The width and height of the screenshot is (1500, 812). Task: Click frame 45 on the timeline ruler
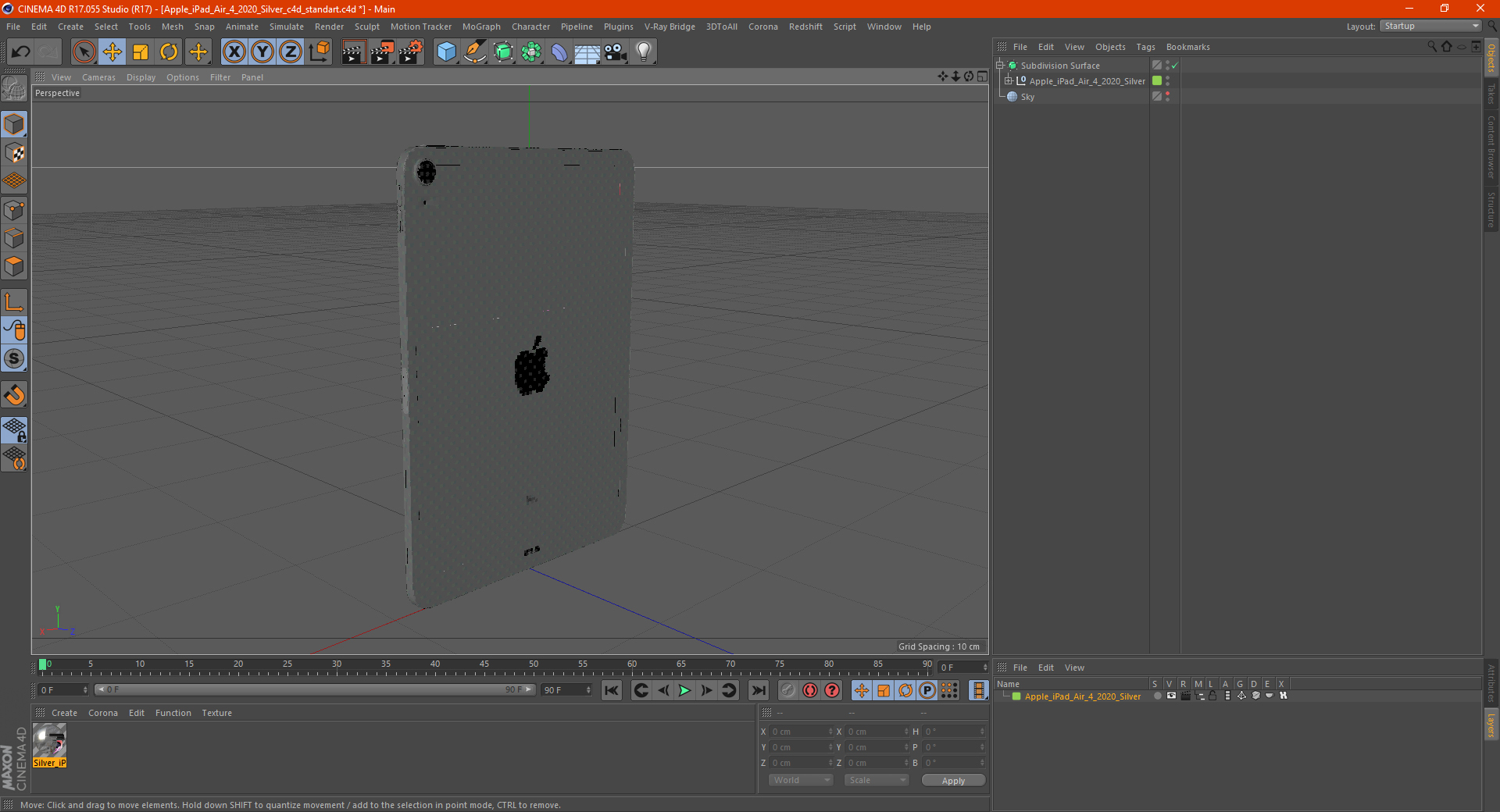(x=484, y=665)
